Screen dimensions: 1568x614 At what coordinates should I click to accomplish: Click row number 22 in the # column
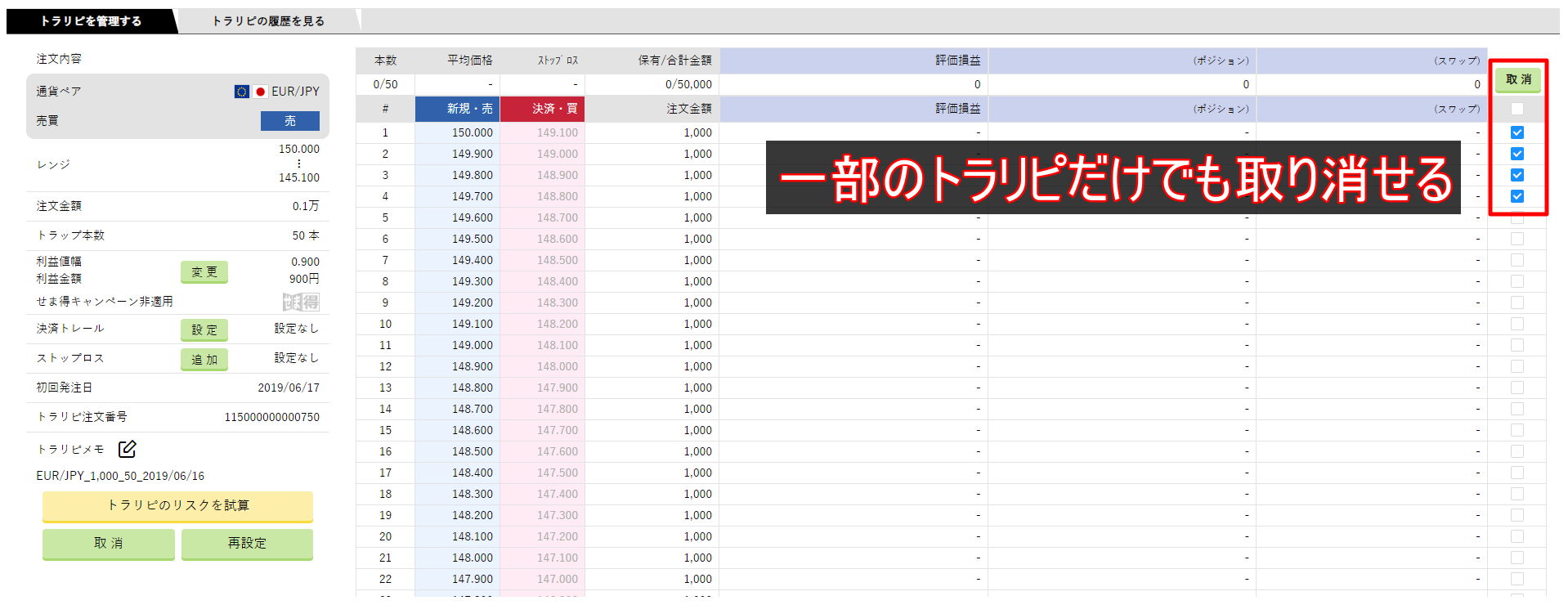(x=386, y=579)
